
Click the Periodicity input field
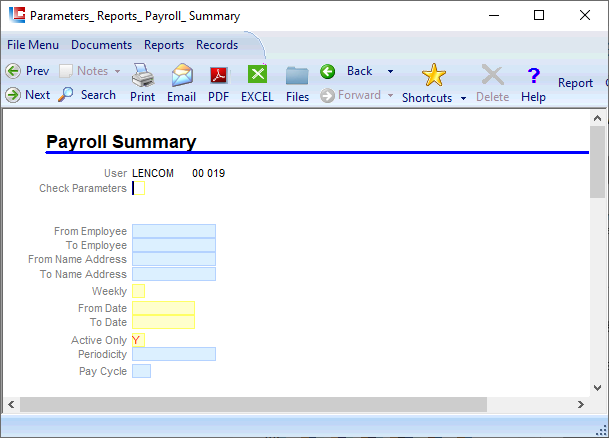pyautogui.click(x=174, y=354)
